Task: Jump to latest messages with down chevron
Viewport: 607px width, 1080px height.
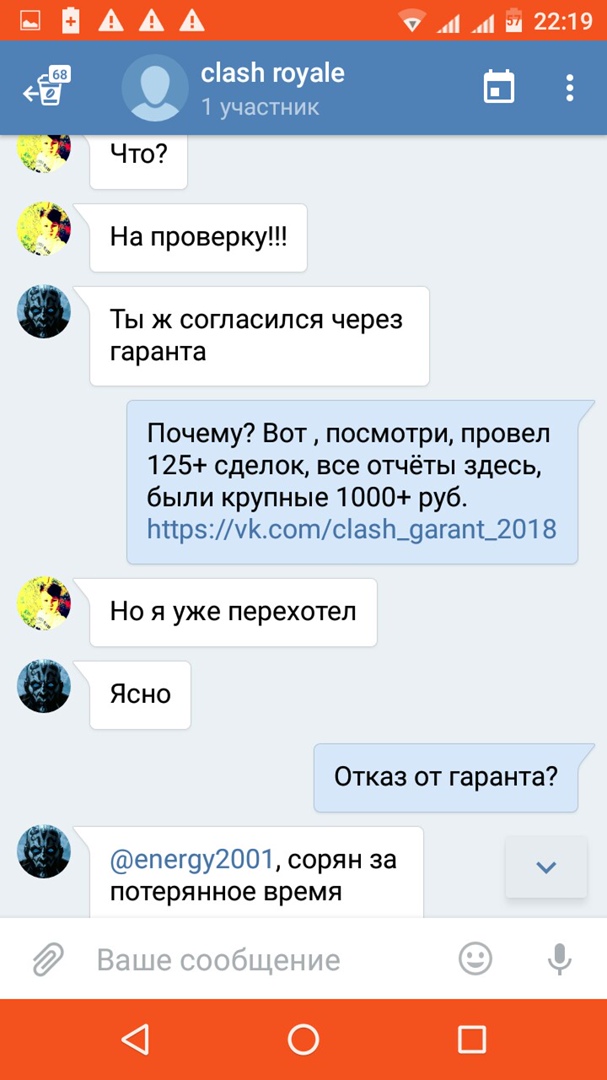Action: [546, 867]
